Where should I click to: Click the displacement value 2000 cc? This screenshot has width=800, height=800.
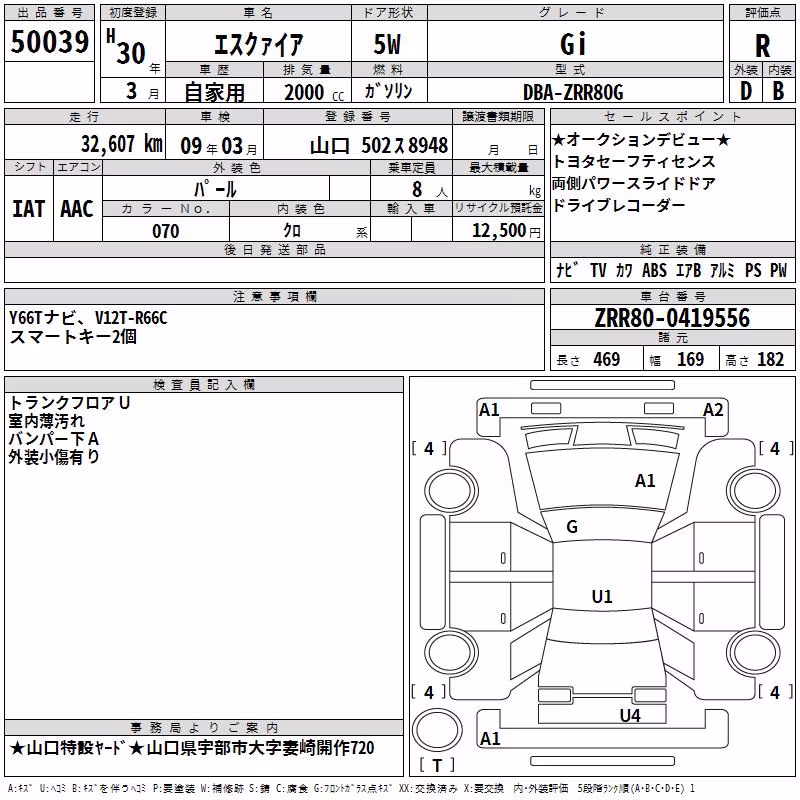(x=314, y=92)
